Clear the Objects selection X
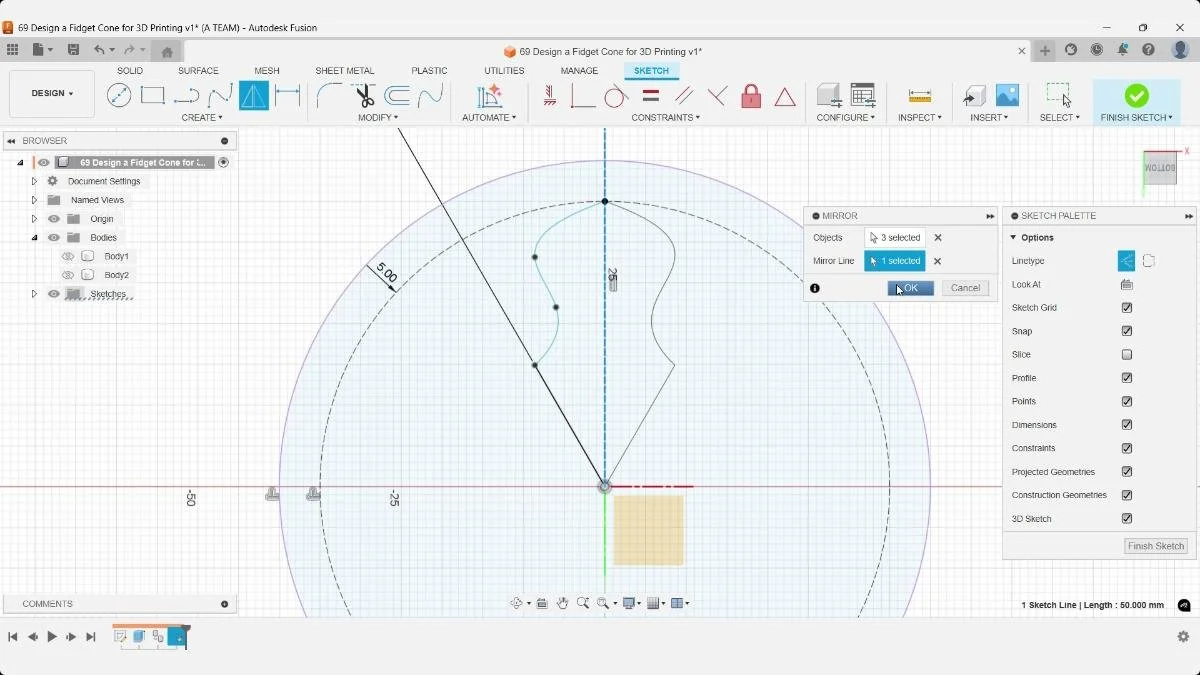This screenshot has height=675, width=1200. (938, 238)
